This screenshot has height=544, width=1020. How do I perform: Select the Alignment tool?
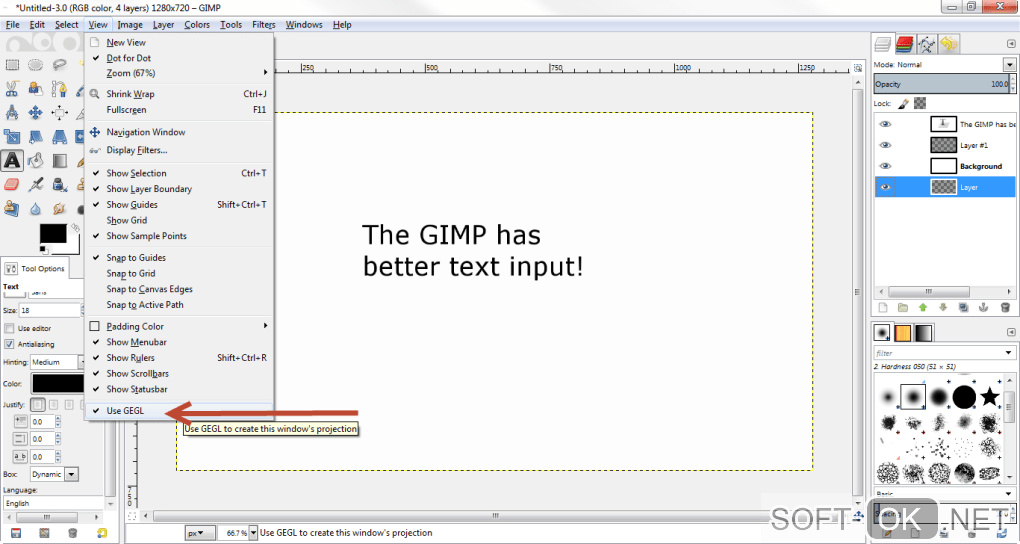59,113
